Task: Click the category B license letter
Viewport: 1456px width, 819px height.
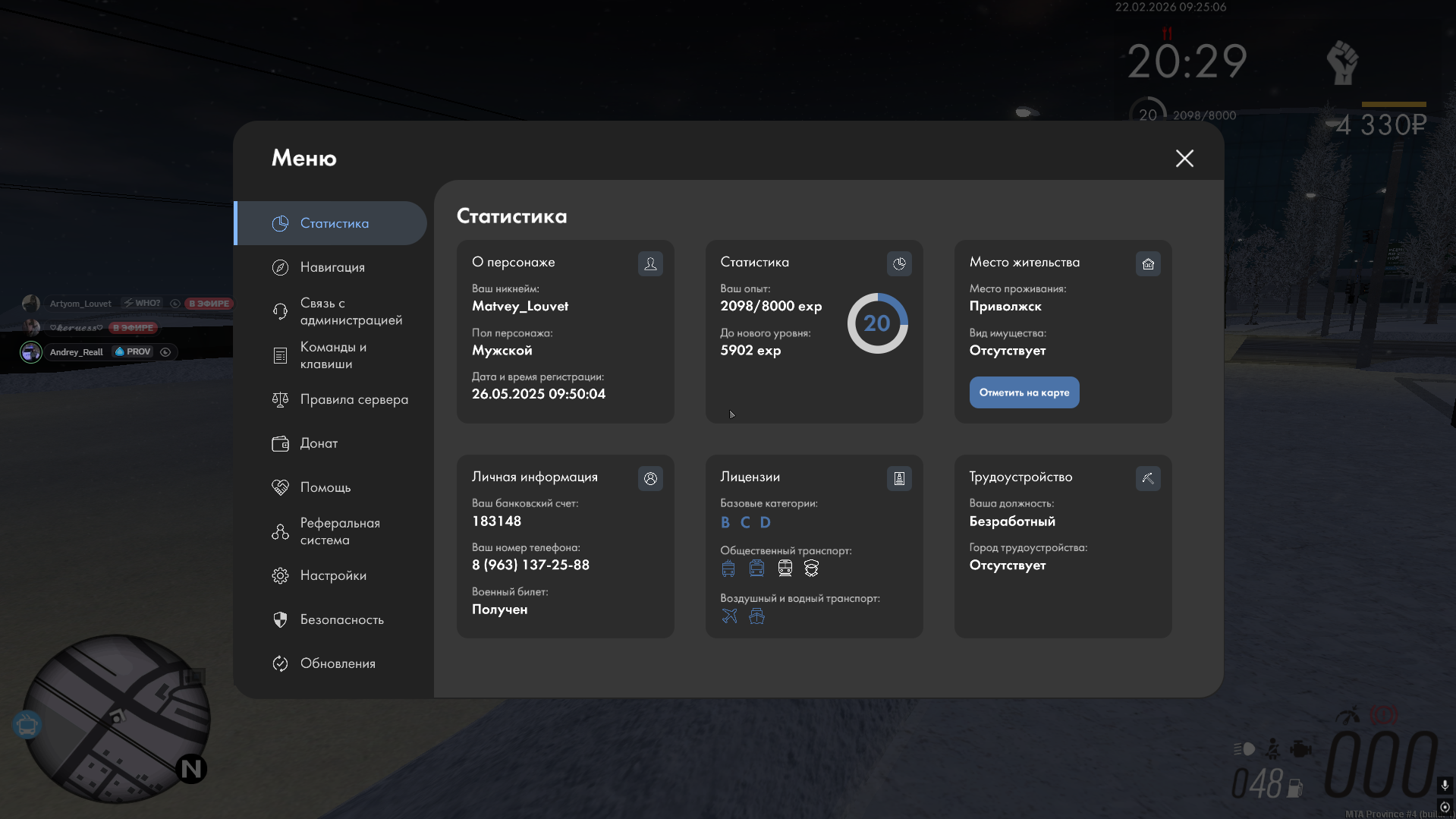Action: click(x=725, y=522)
